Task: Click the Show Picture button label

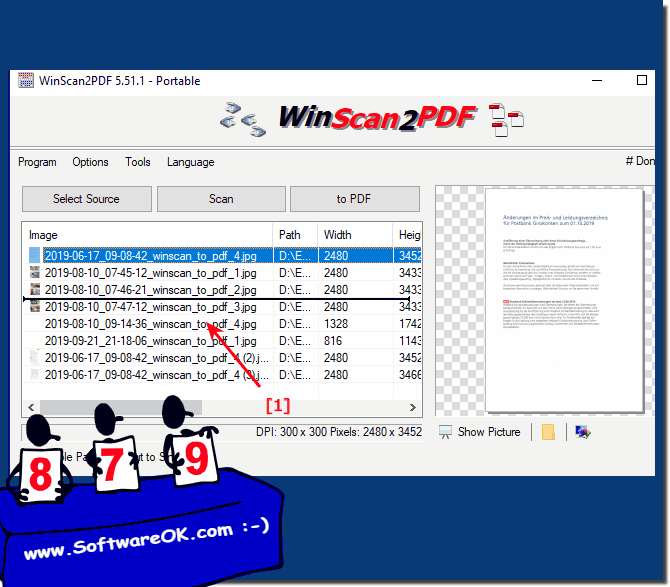Action: click(x=489, y=432)
